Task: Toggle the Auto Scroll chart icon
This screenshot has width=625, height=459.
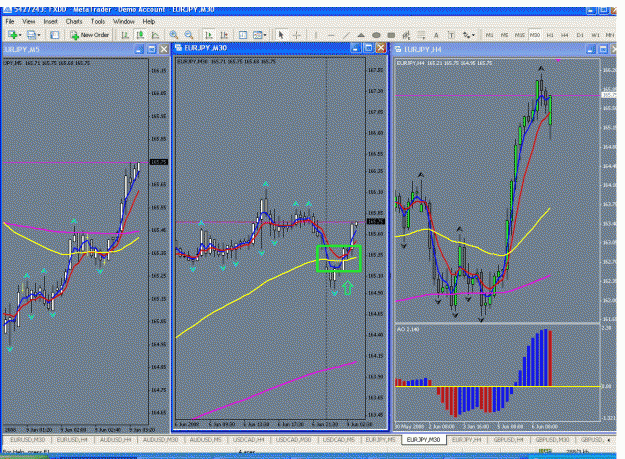Action: click(x=208, y=35)
